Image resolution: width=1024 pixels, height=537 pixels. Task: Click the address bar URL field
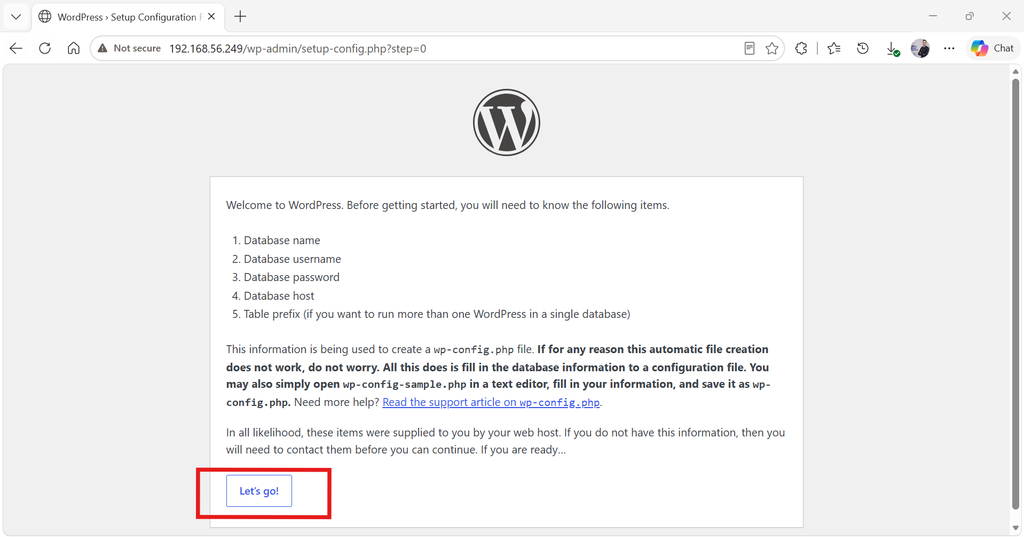click(x=451, y=48)
